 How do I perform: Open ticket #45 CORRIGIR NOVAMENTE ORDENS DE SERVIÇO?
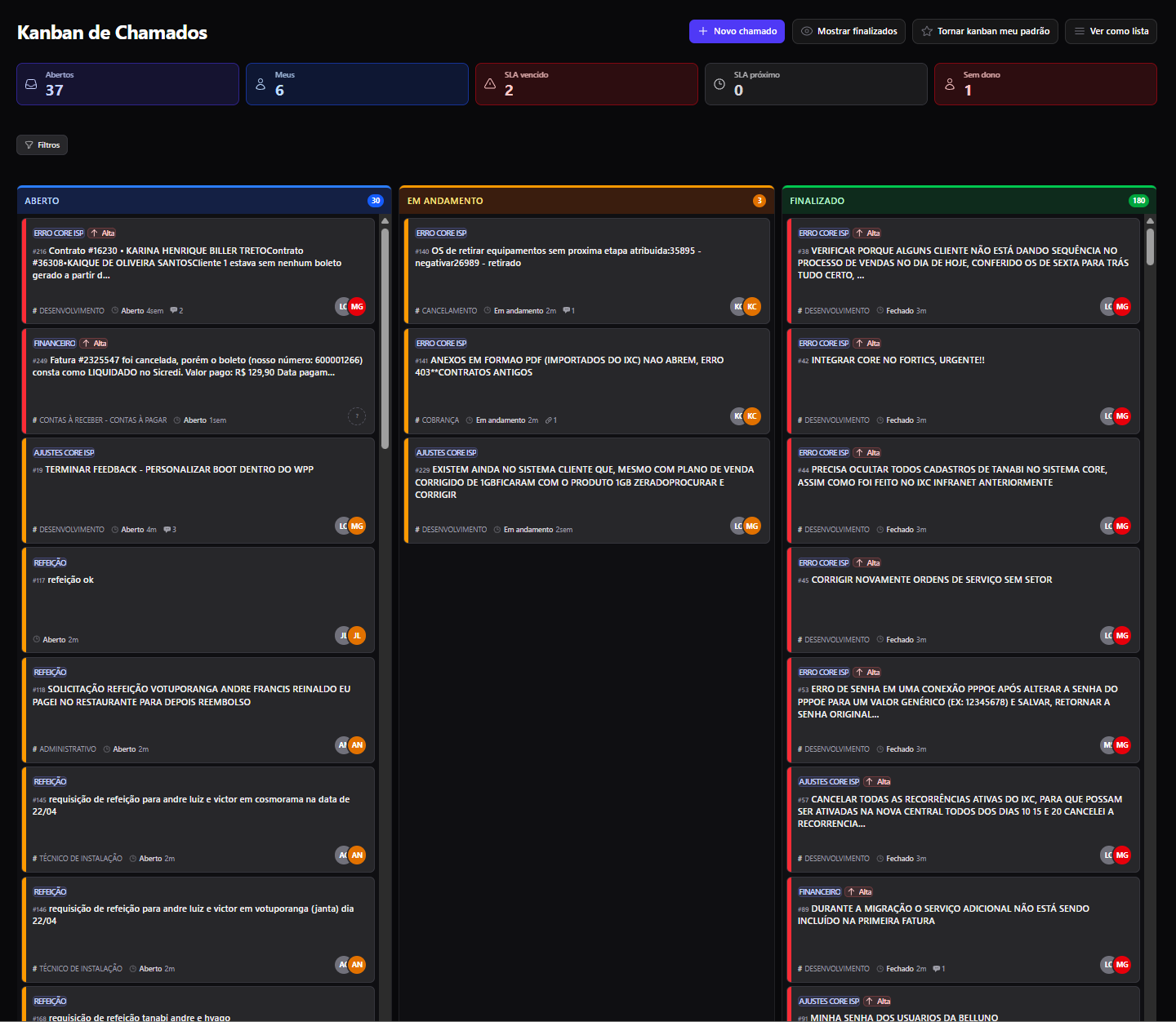pyautogui.click(x=964, y=600)
